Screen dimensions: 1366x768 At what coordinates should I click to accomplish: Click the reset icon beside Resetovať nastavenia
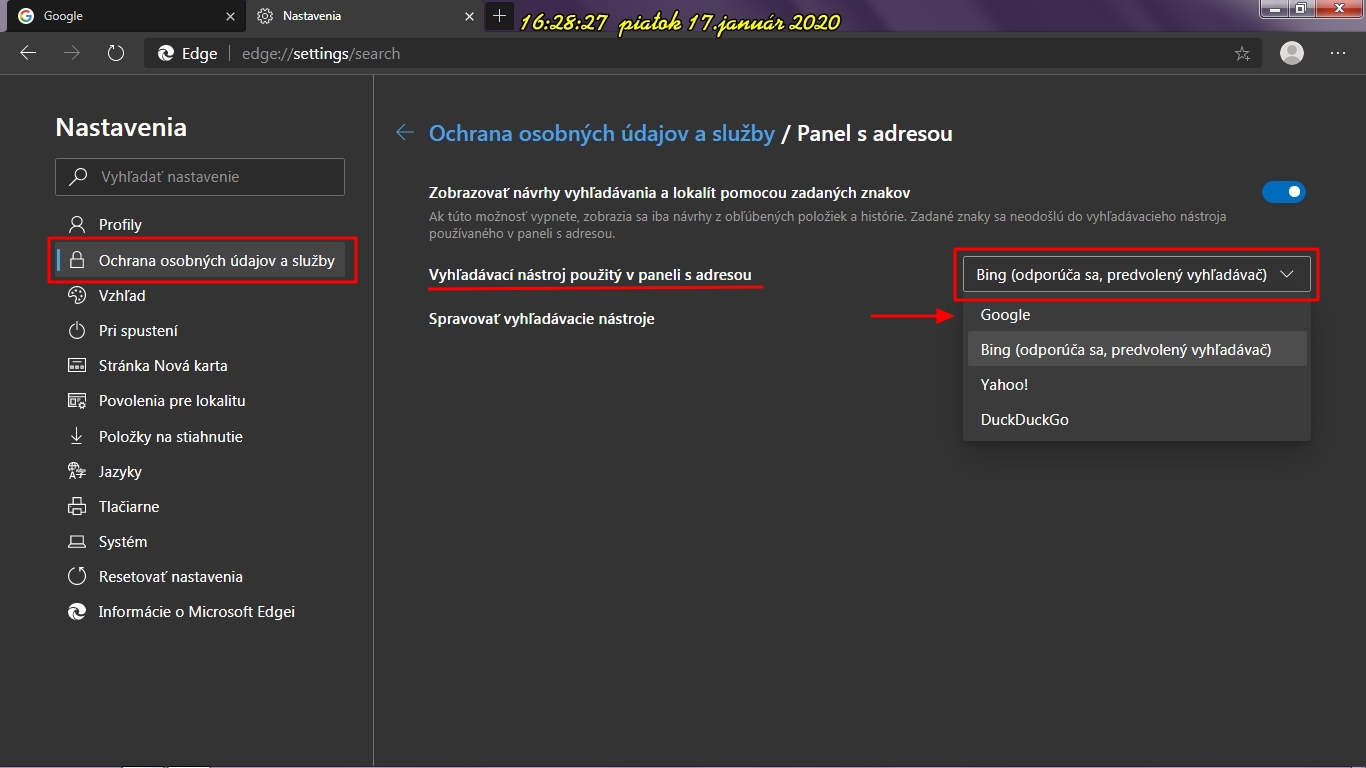(77, 577)
